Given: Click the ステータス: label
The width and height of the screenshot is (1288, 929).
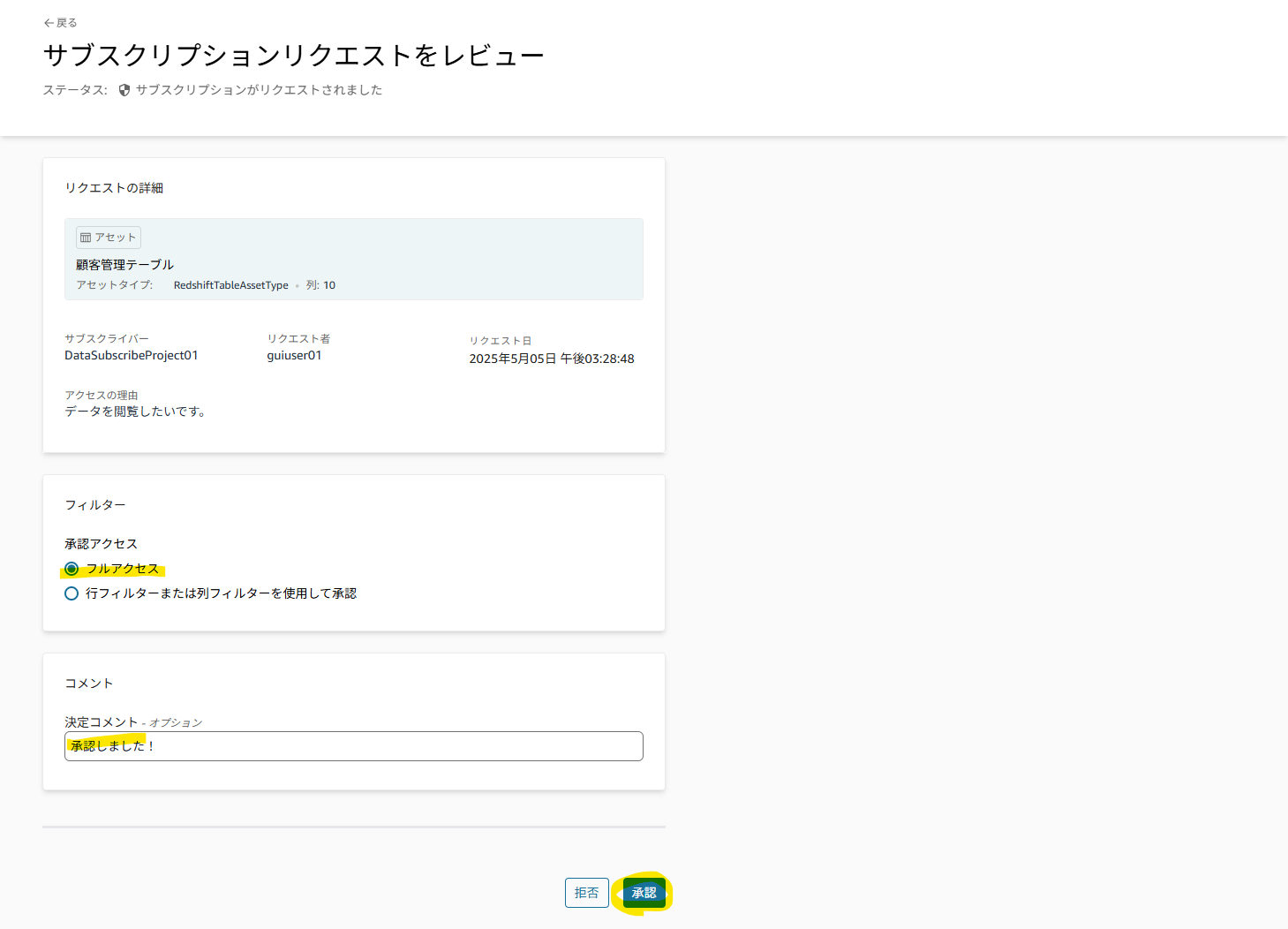Looking at the screenshot, I should point(76,90).
